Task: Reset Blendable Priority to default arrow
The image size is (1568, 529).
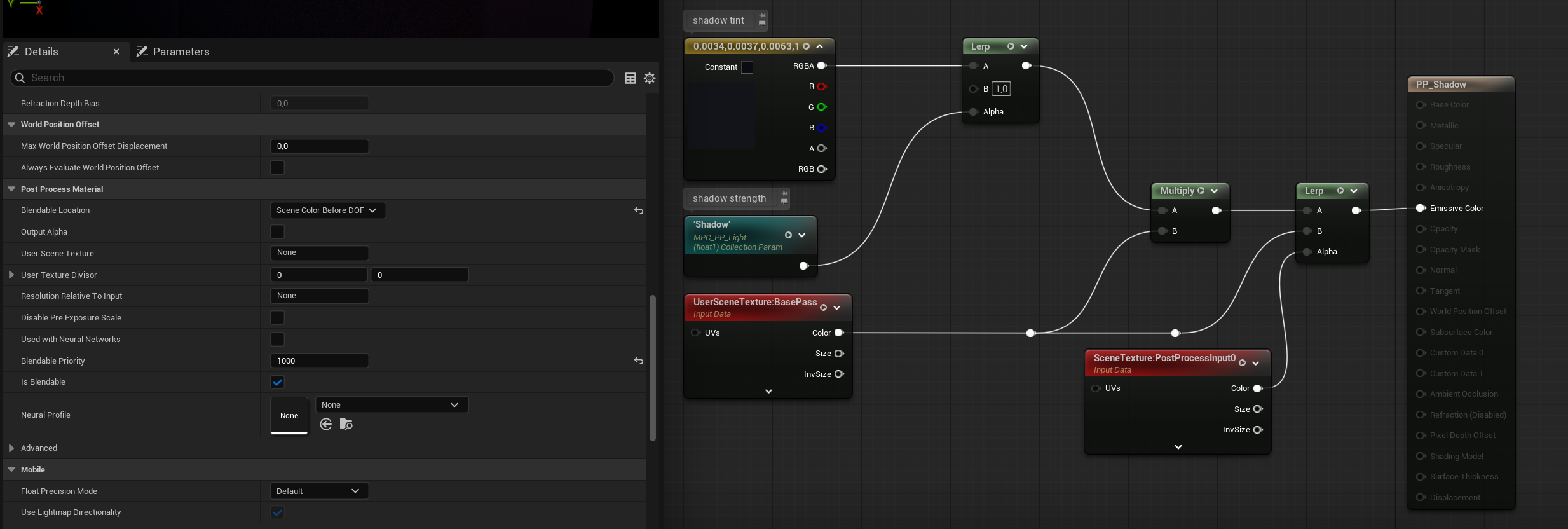Action: coord(638,361)
